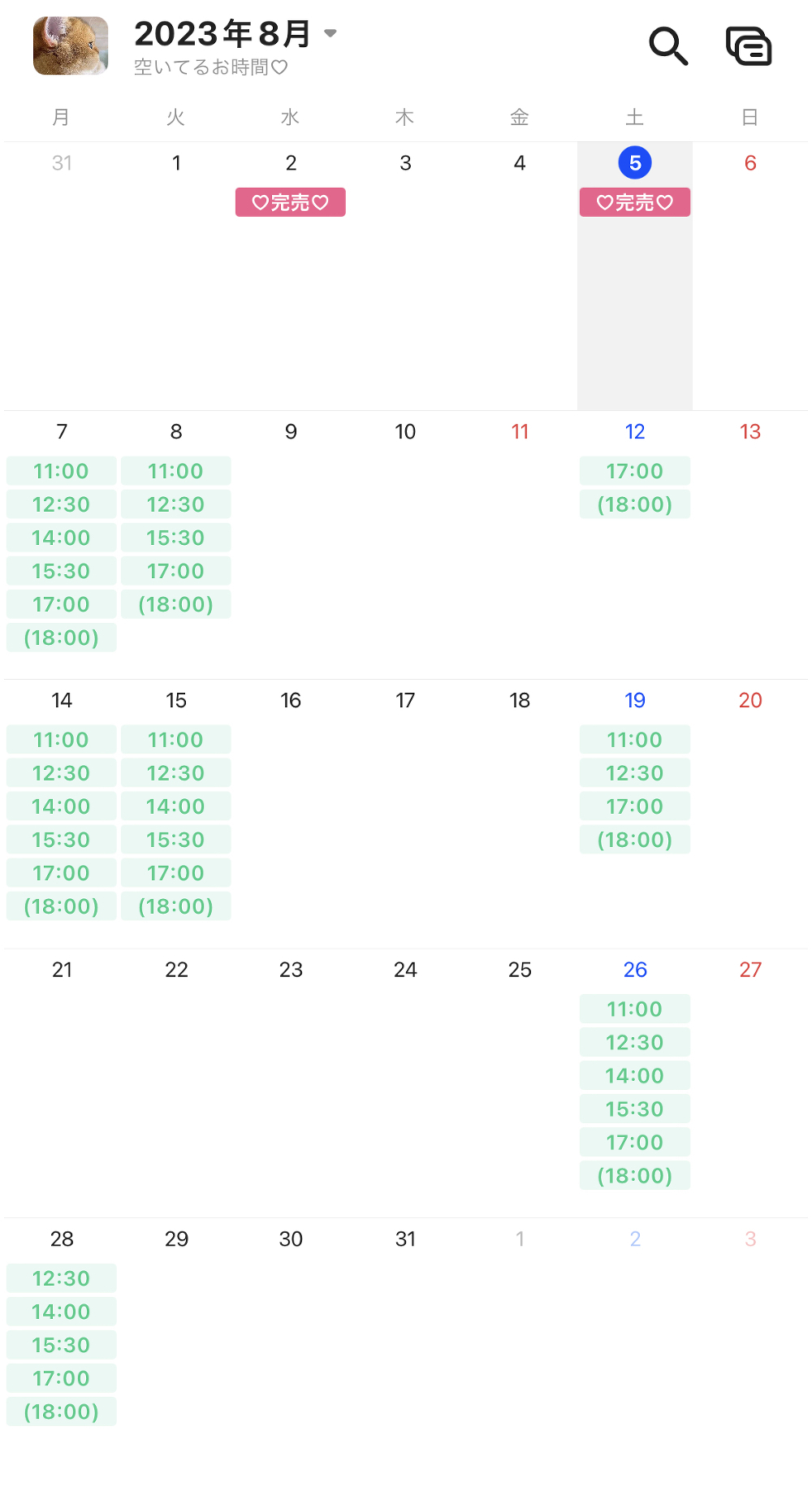Select the 12:30 slot on Tuesday 15
The height and width of the screenshot is (1487, 812).
click(176, 773)
